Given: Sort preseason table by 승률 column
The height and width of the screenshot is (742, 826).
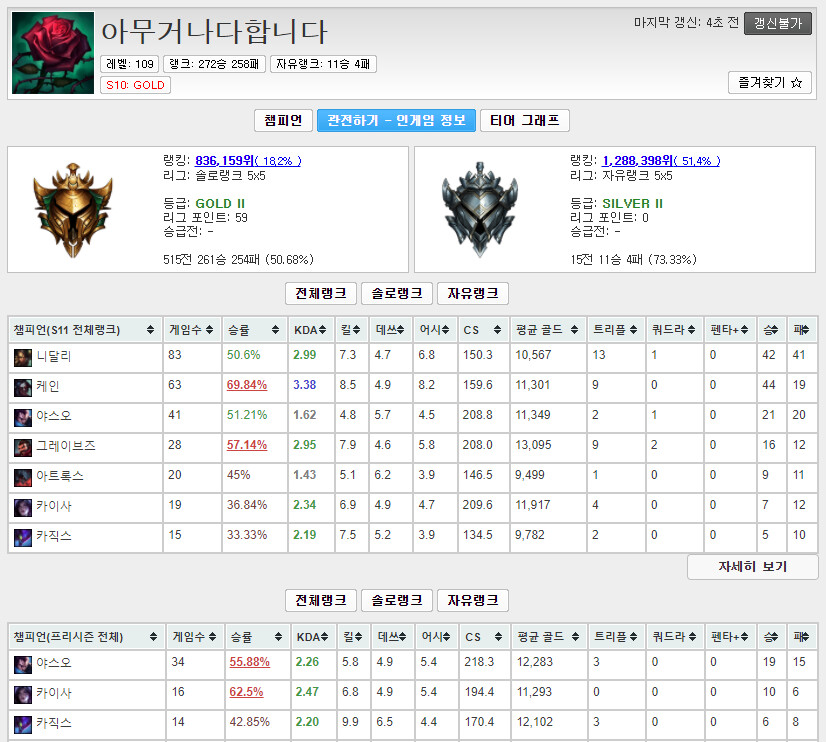Looking at the screenshot, I should (255, 637).
